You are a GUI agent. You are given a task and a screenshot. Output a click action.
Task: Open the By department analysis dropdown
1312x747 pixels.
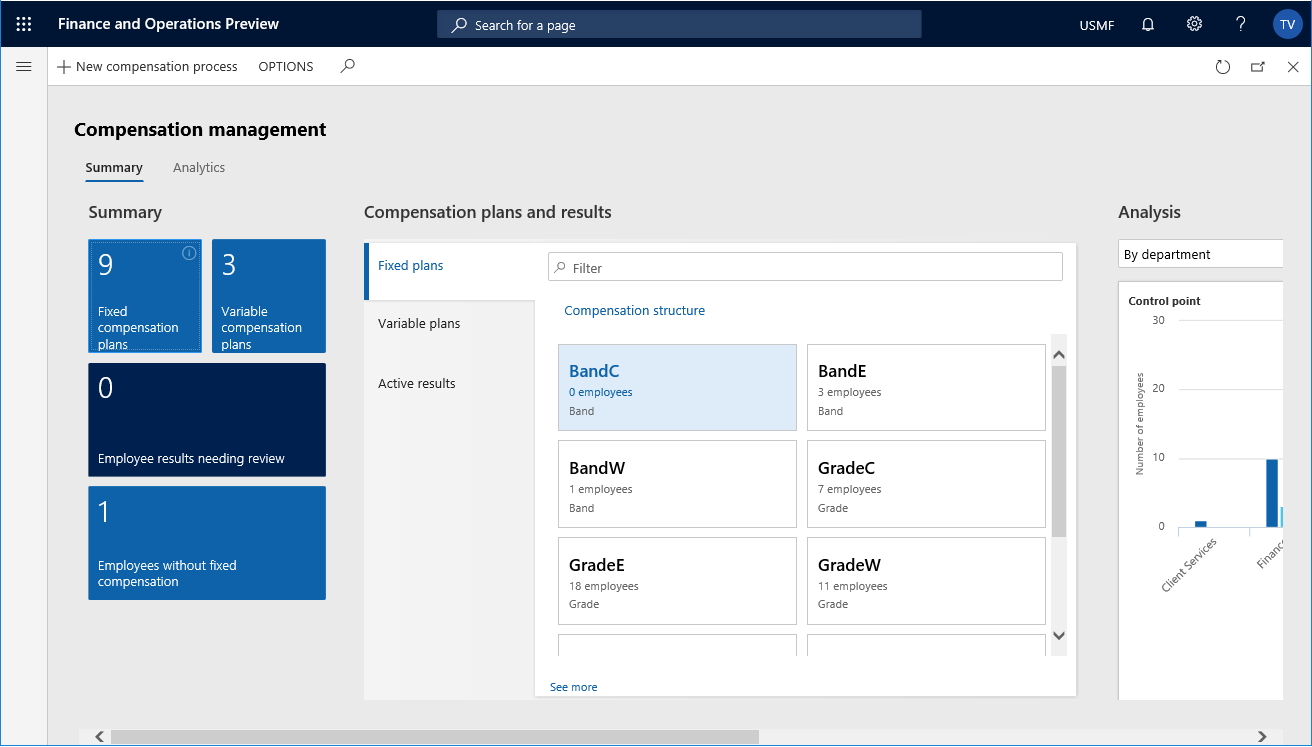1200,253
